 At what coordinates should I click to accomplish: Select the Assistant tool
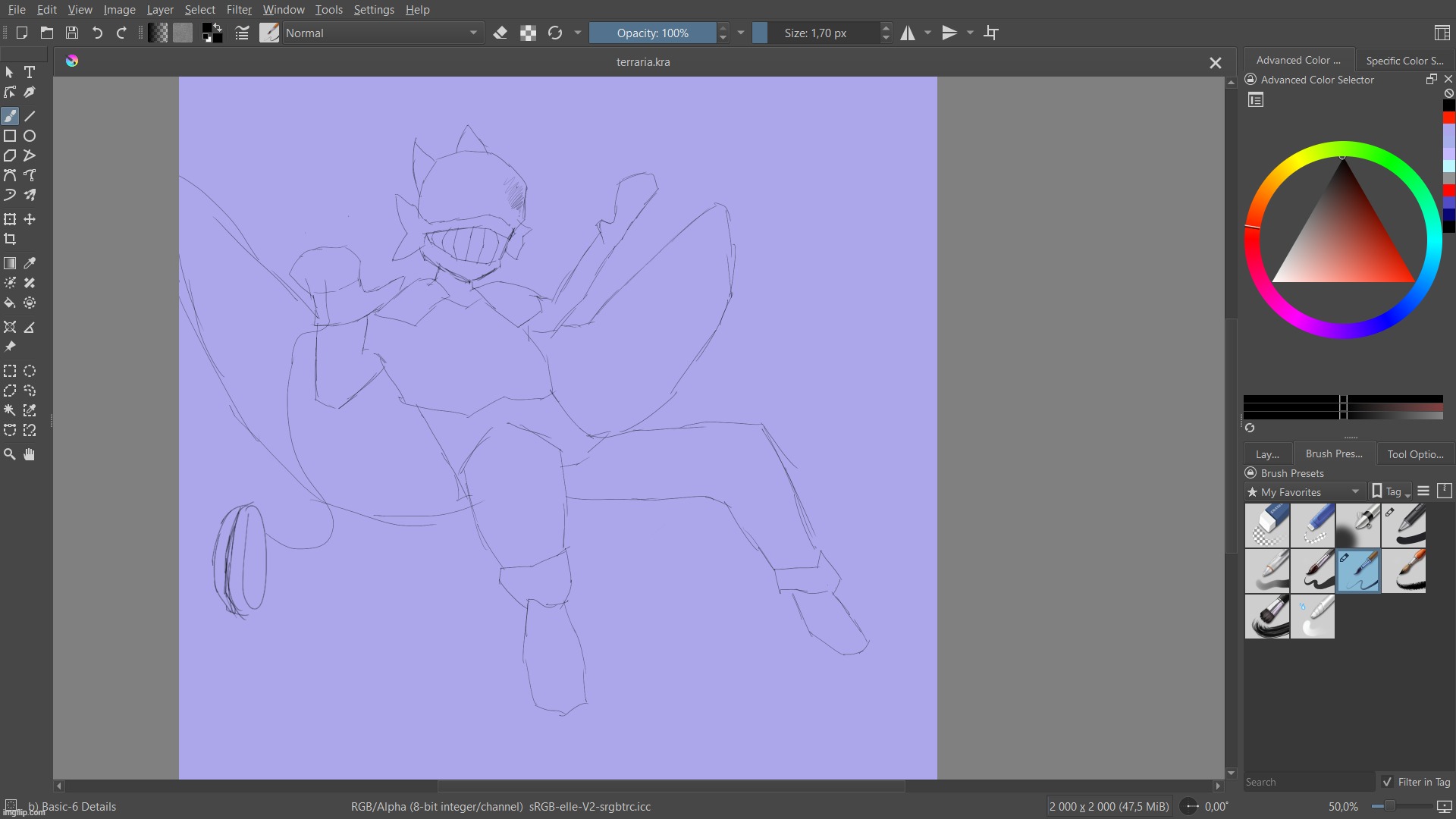coord(10,327)
